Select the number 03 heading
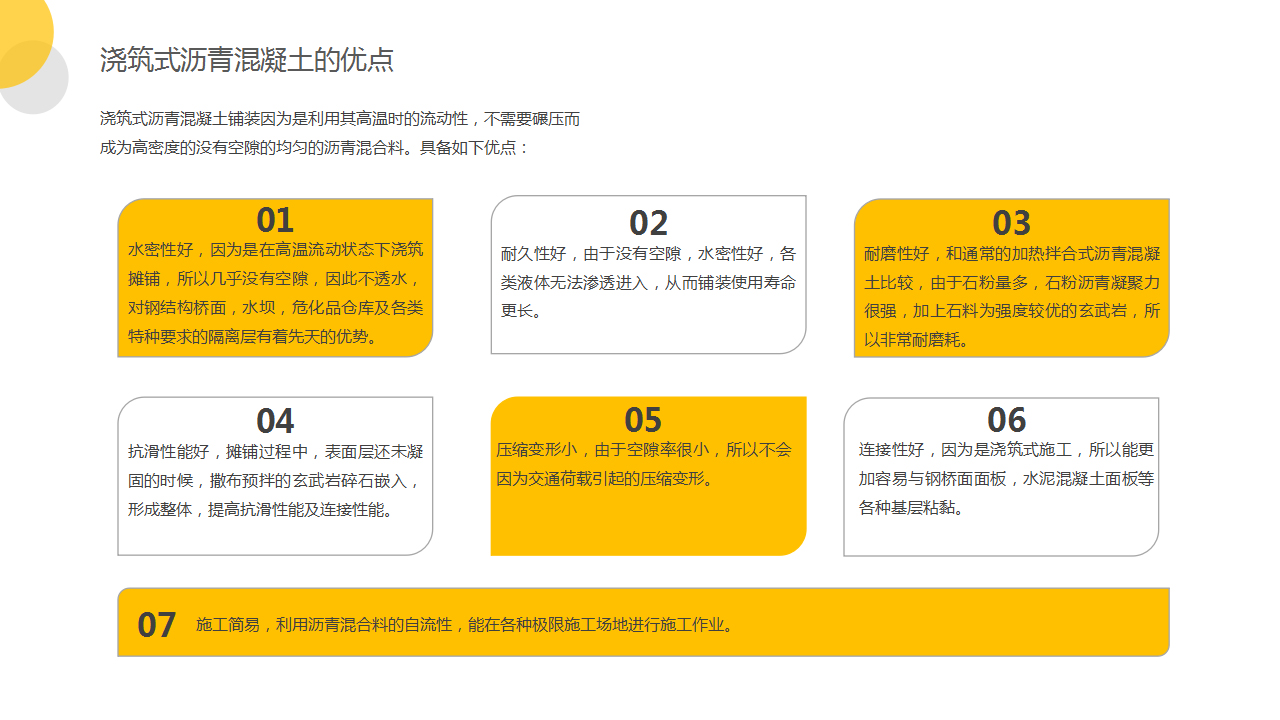 pyautogui.click(x=1011, y=223)
